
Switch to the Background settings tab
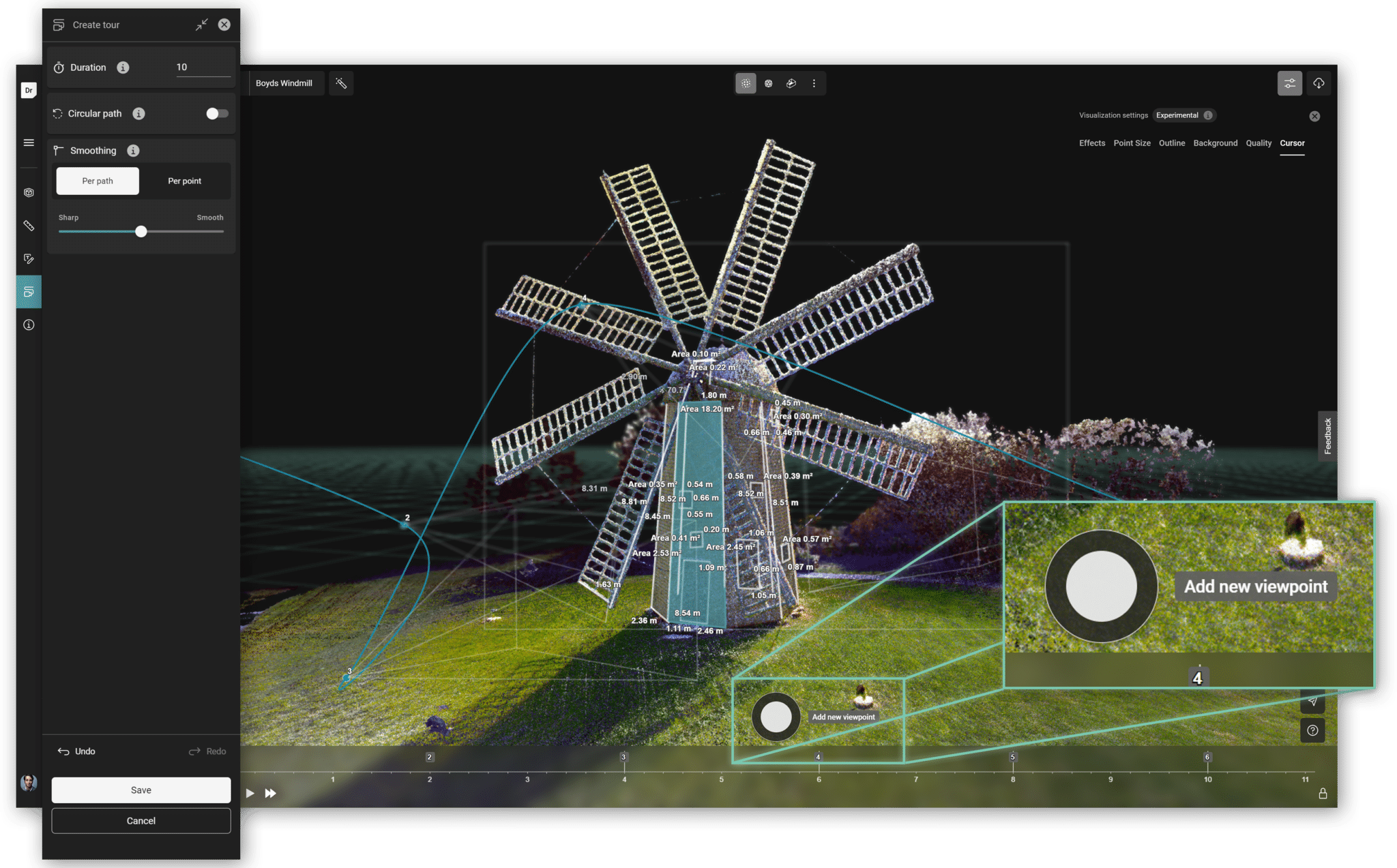click(x=1216, y=143)
